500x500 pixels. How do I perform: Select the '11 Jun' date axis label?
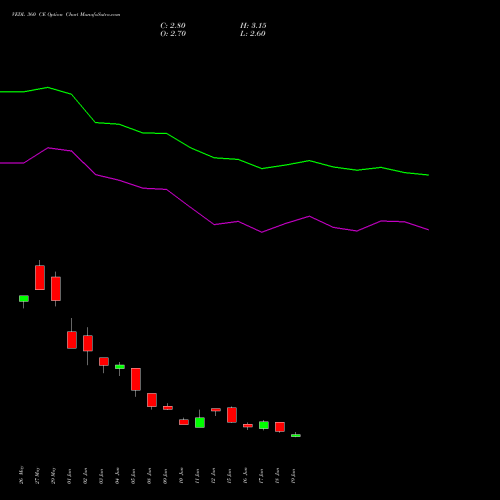(198, 476)
